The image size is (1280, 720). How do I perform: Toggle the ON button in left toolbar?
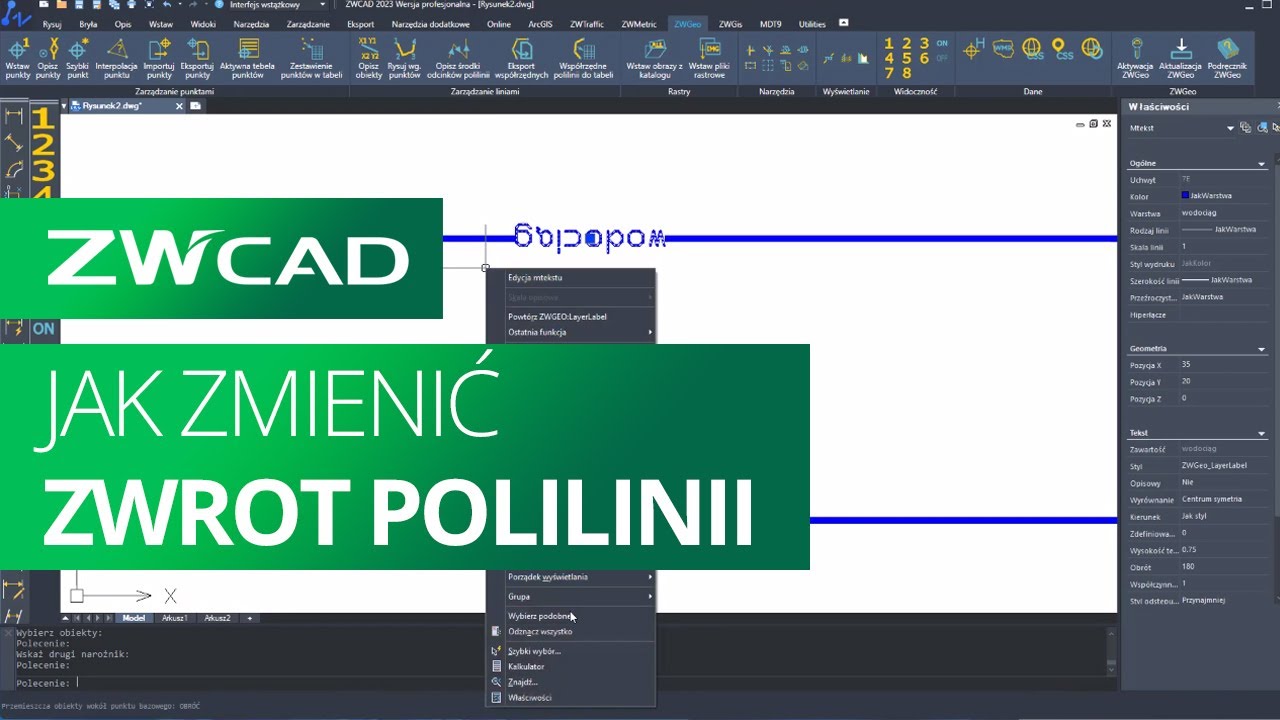point(43,328)
